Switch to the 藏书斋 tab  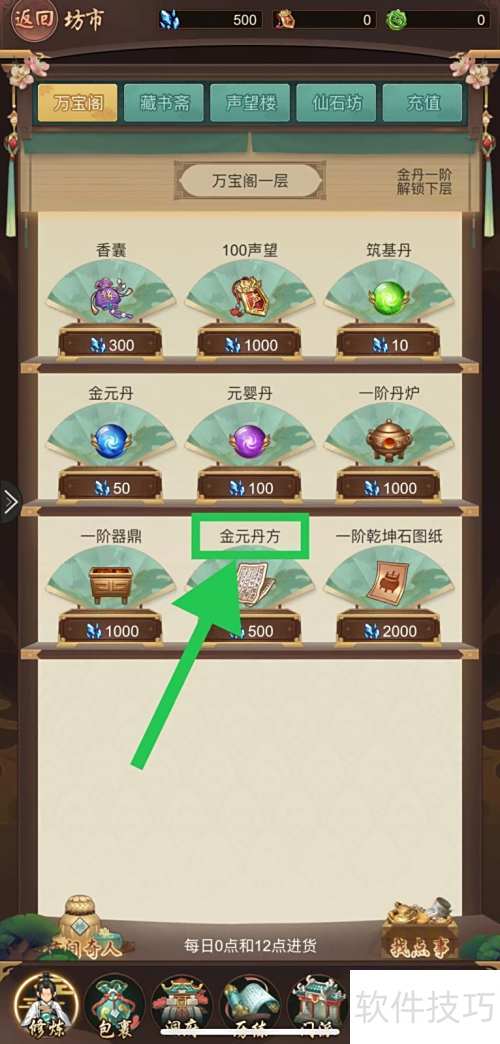(164, 103)
